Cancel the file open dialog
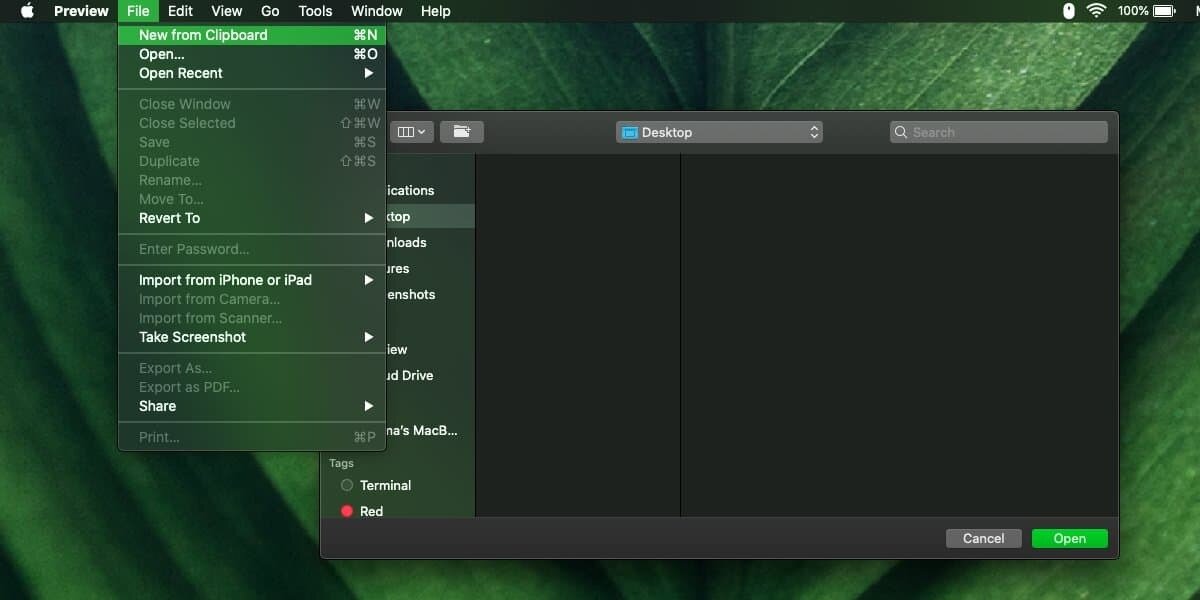The width and height of the screenshot is (1200, 600). (983, 538)
